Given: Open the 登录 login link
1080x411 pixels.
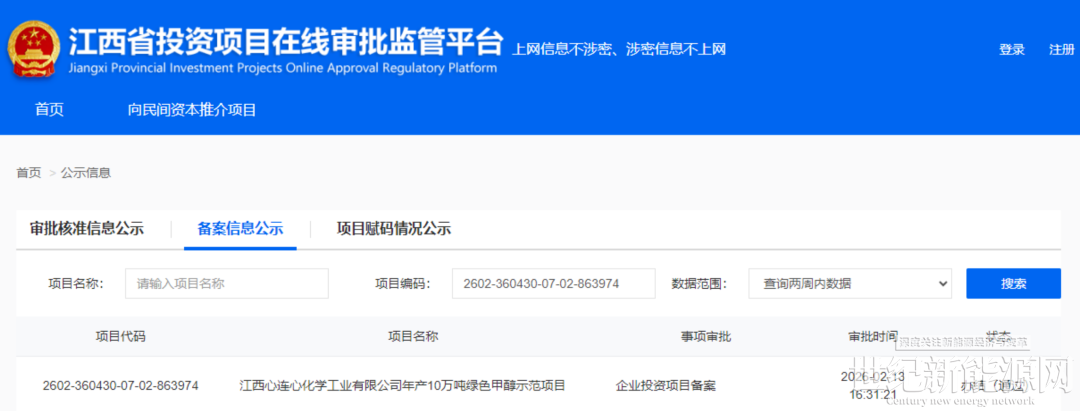Looking at the screenshot, I should (x=1011, y=50).
